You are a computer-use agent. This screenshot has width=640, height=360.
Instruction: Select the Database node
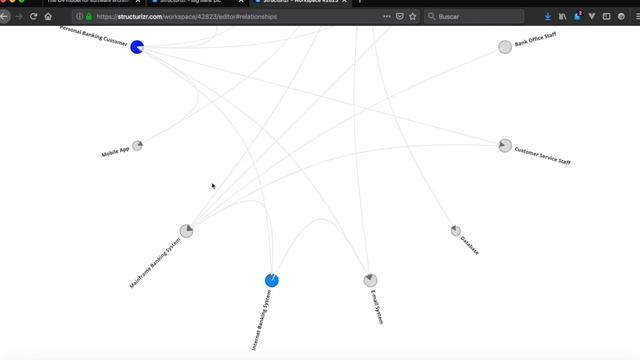coord(456,231)
